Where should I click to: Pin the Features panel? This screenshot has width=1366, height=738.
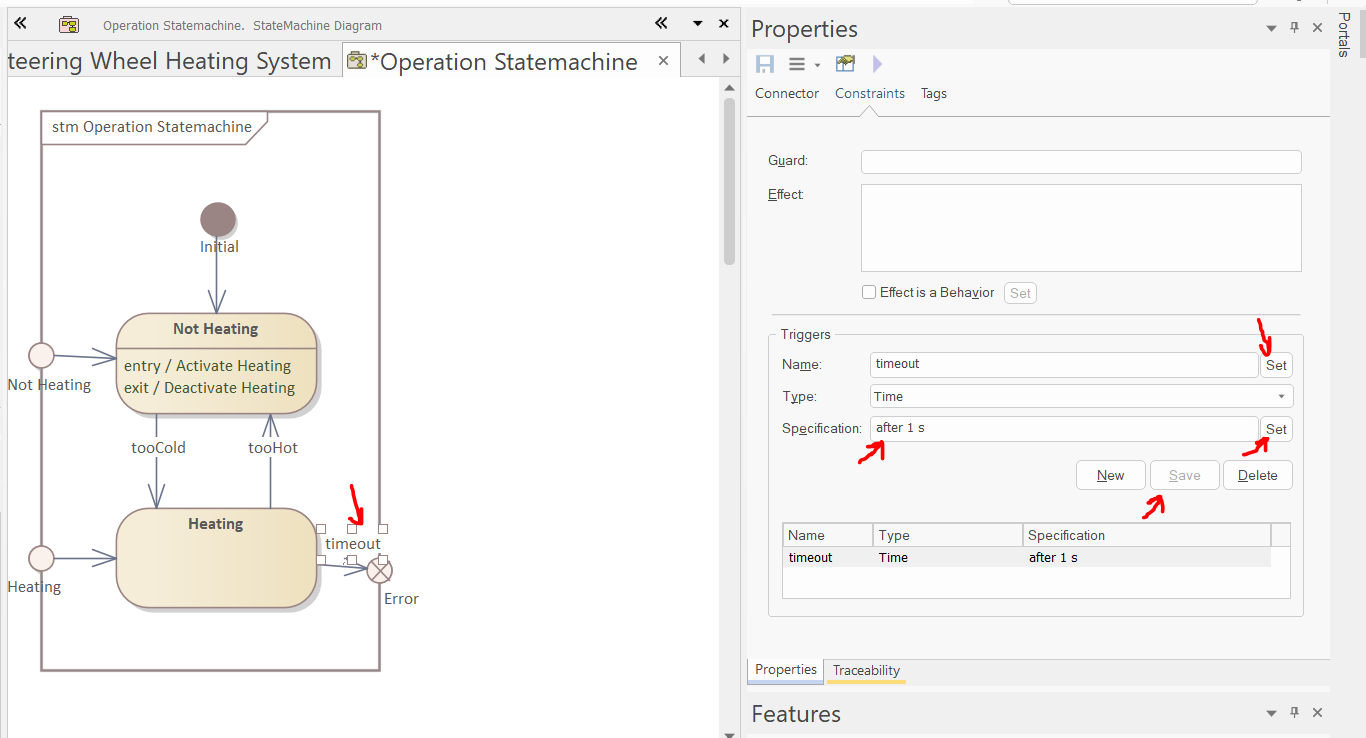click(x=1294, y=713)
